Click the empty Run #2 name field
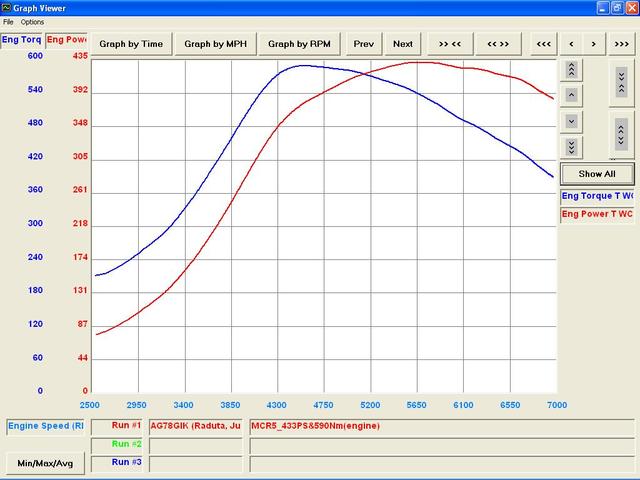Viewport: 640px width, 480px height. pyautogui.click(x=196, y=445)
